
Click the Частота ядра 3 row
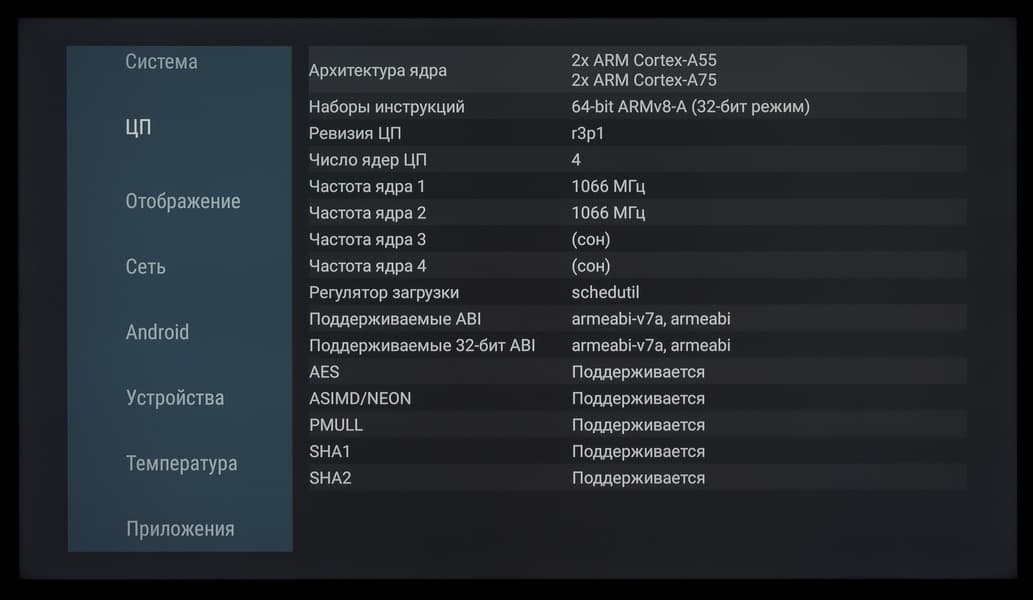[637, 239]
